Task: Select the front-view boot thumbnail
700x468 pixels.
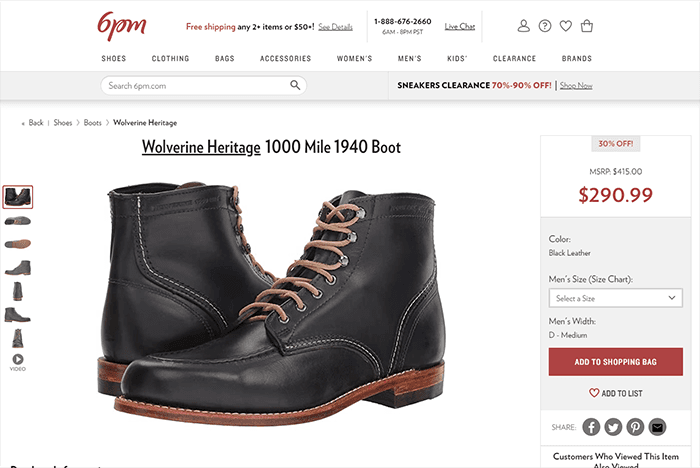Action: click(x=17, y=338)
